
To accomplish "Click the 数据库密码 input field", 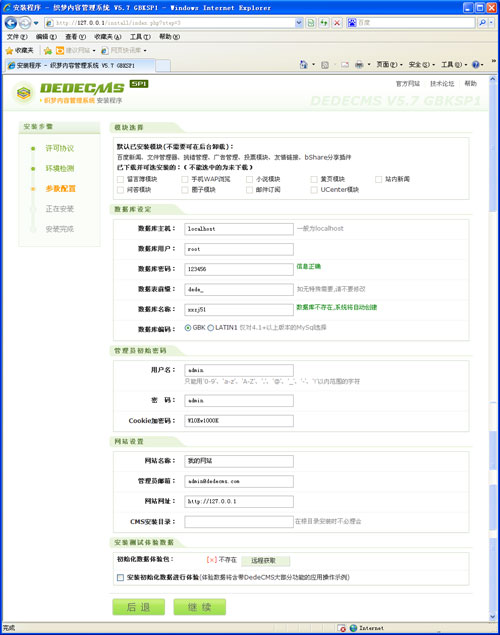I will (x=239, y=269).
